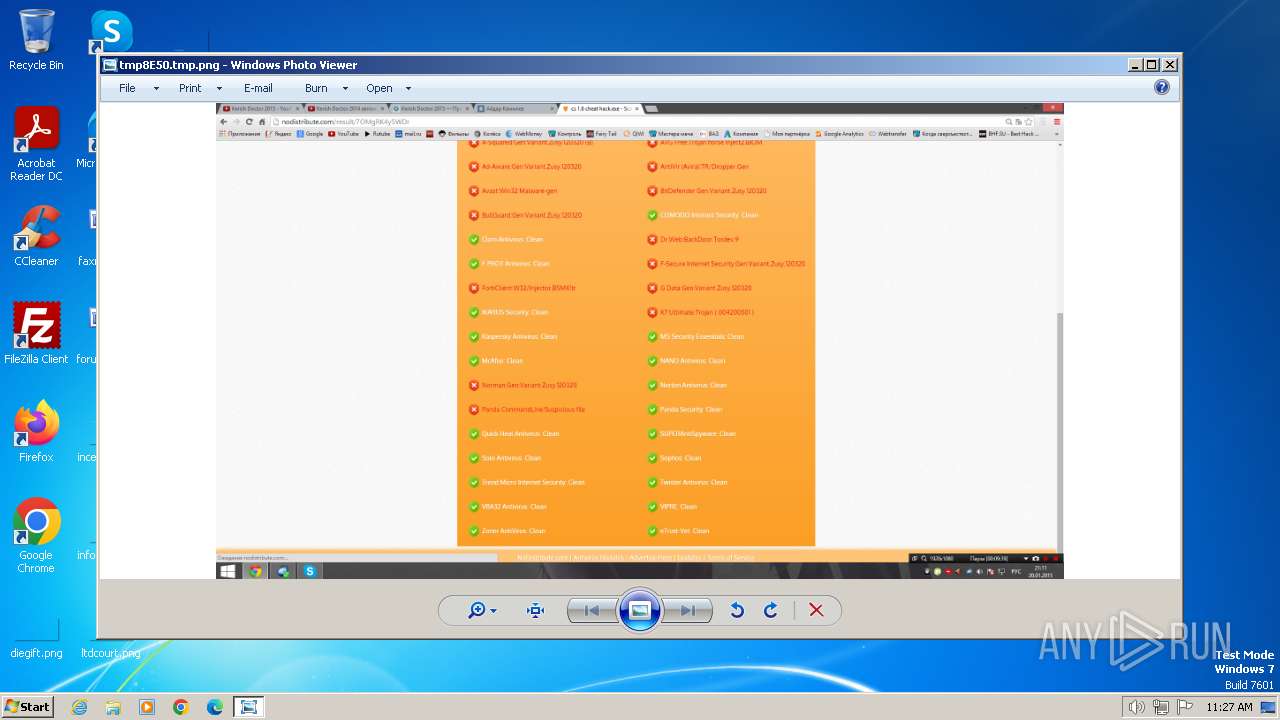This screenshot has height=720, width=1280.
Task: Open Google Chrome desktop shortcut
Action: (36, 536)
